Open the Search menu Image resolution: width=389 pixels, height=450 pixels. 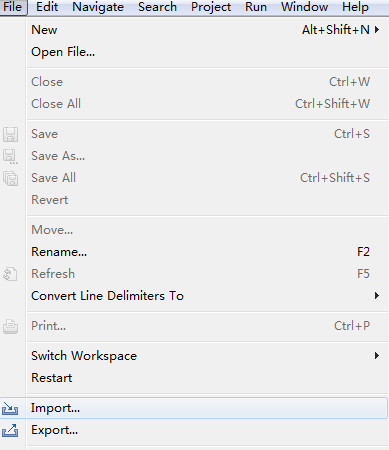pyautogui.click(x=157, y=7)
